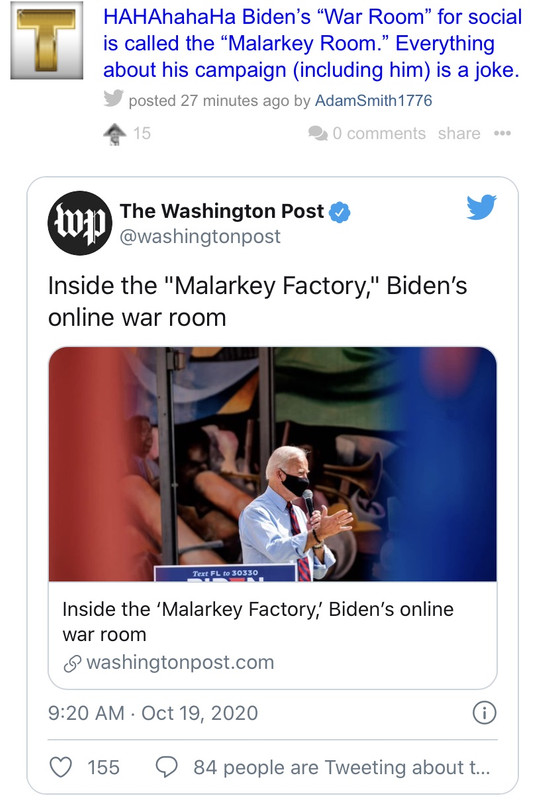Click the upvote count of 15
This screenshot has height=800, width=548.
click(x=142, y=133)
